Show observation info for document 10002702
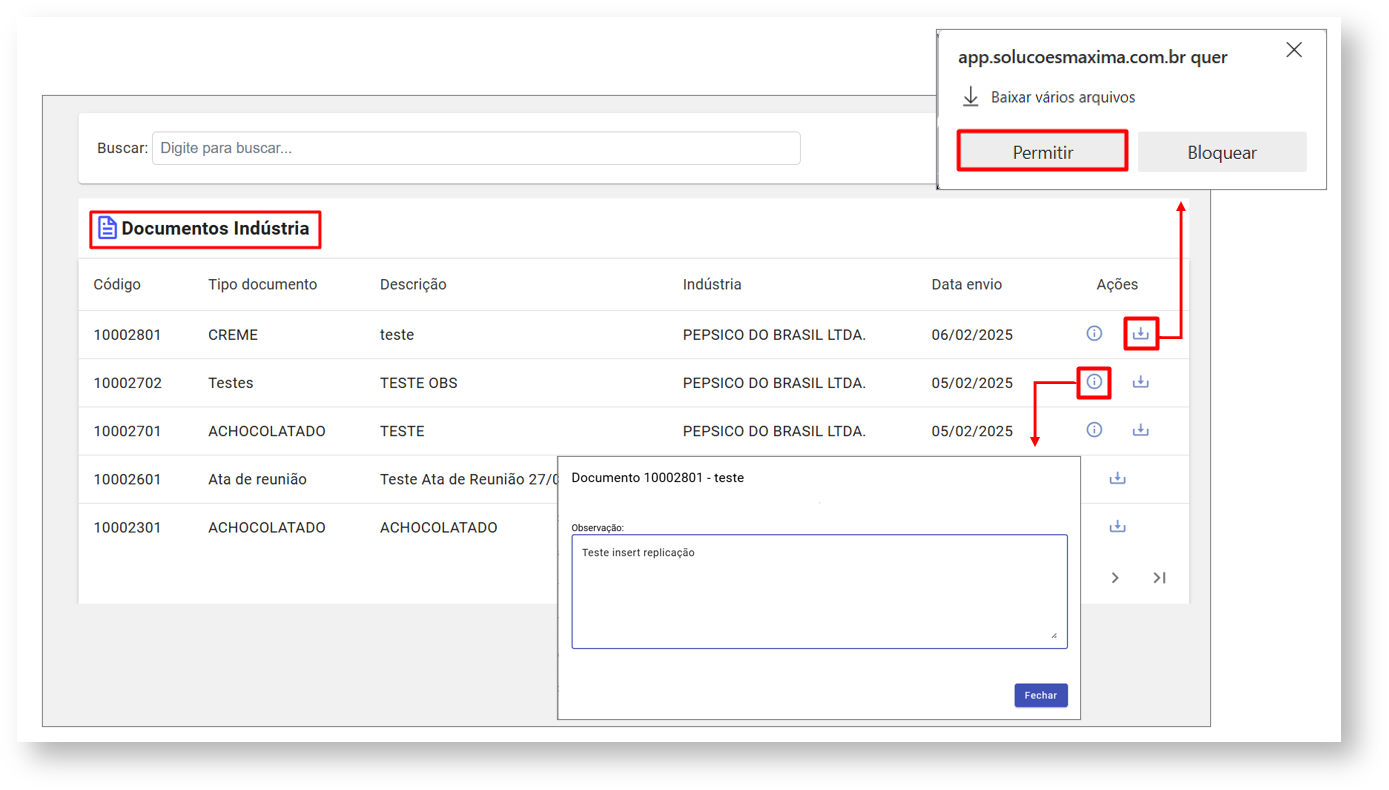This screenshot has height=790, width=1389. 1094,382
